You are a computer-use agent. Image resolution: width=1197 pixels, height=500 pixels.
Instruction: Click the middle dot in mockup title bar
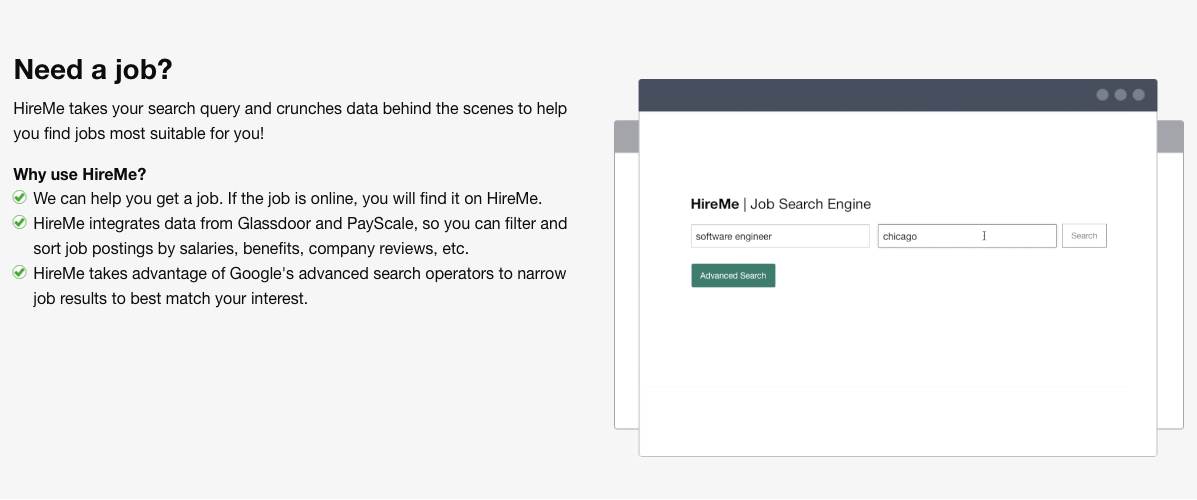(x=1121, y=95)
